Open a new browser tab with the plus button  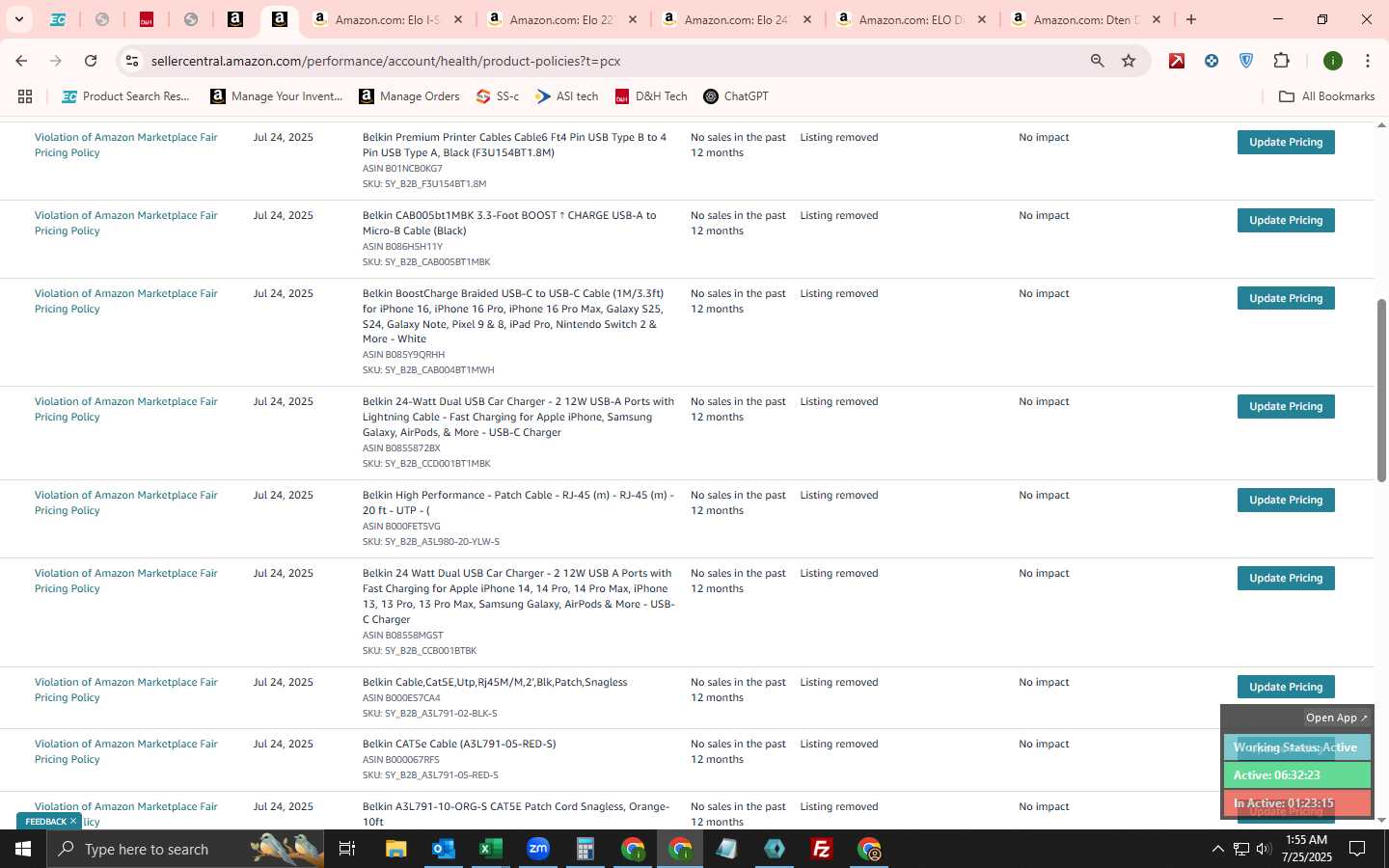pos(1191,19)
